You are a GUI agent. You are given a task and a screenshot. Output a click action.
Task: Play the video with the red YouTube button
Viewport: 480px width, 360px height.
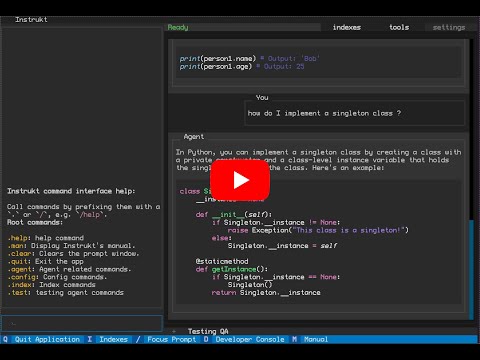[x=240, y=180]
